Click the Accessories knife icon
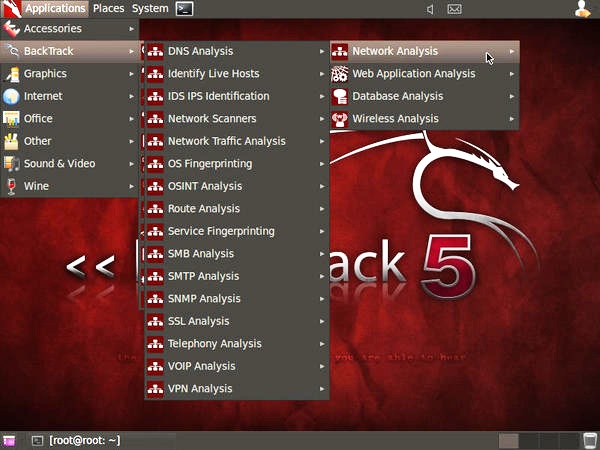This screenshot has width=600, height=450. [11, 29]
